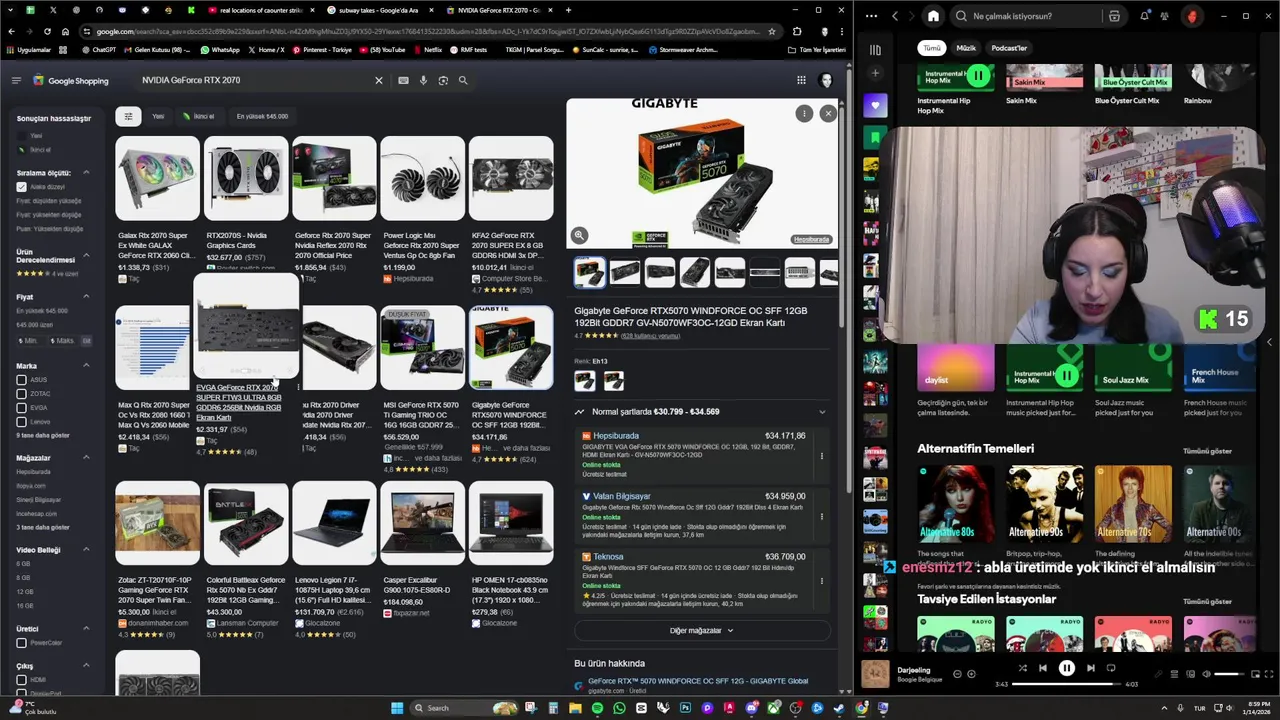Viewport: 1280px width, 720px height.
Task: Collapse the Video Belleği section
Action: 86,550
